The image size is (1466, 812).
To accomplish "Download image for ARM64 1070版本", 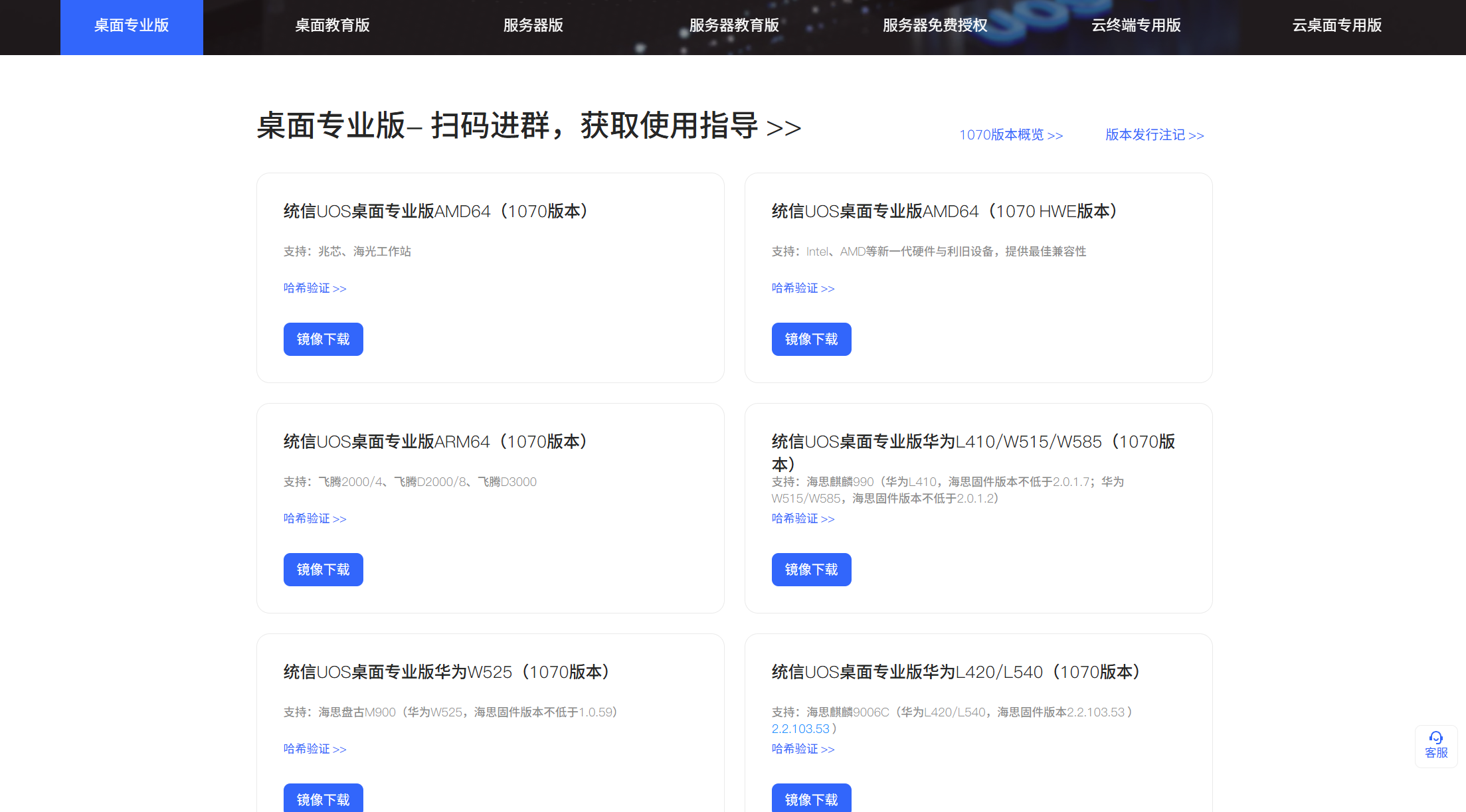I will (323, 570).
